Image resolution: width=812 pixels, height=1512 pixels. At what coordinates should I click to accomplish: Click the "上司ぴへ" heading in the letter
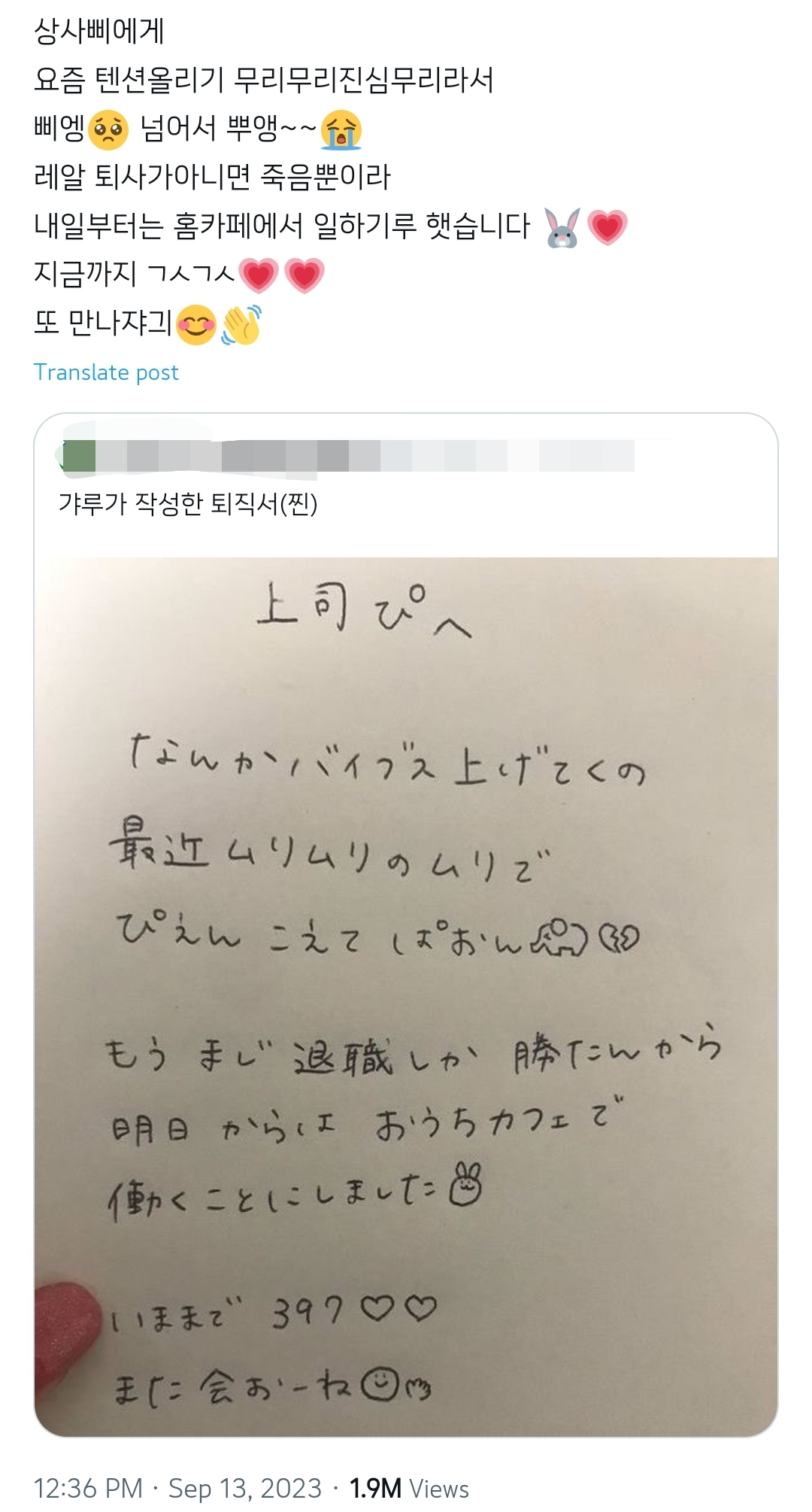[363, 613]
